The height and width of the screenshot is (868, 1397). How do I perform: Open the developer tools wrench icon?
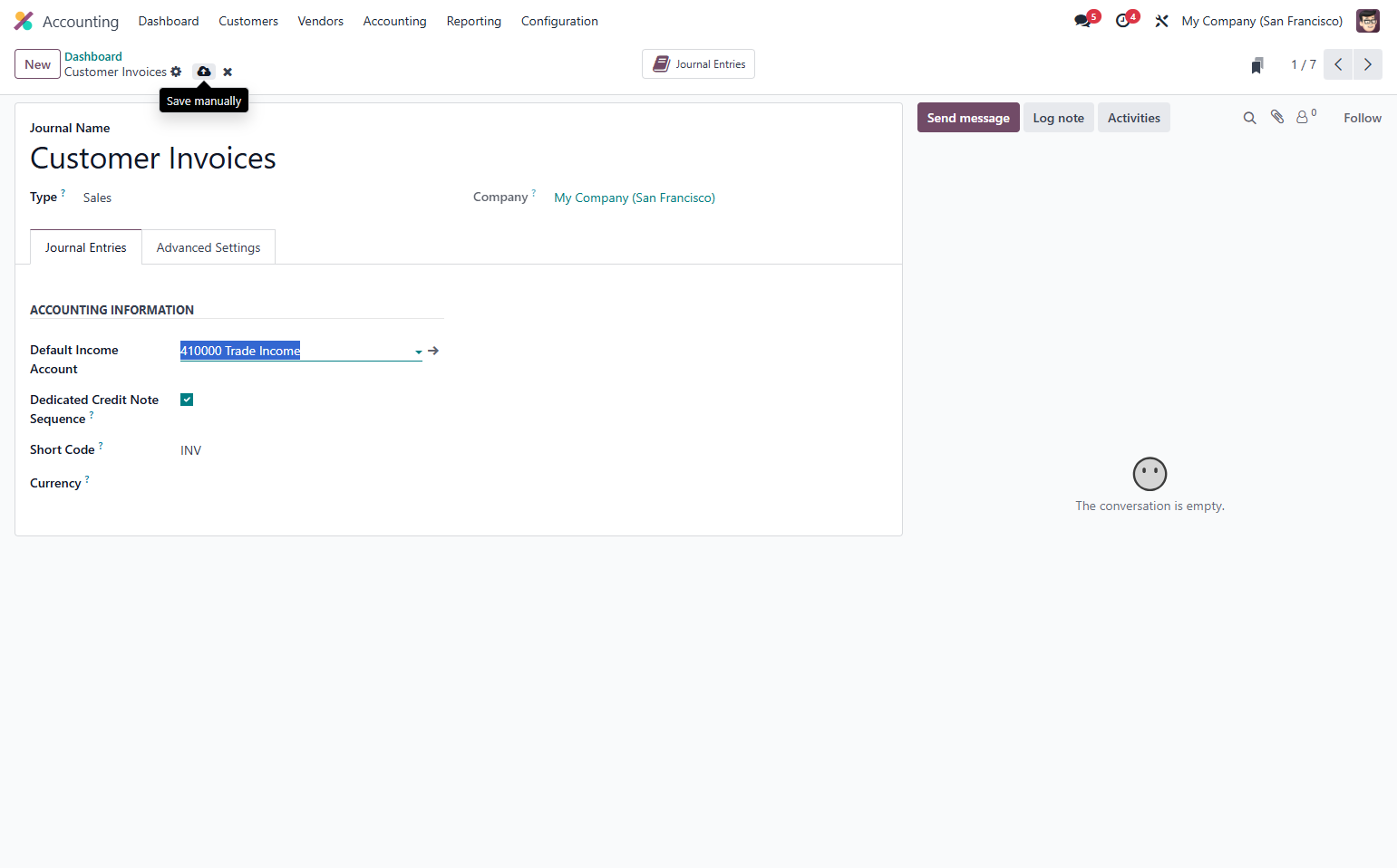pyautogui.click(x=1161, y=21)
